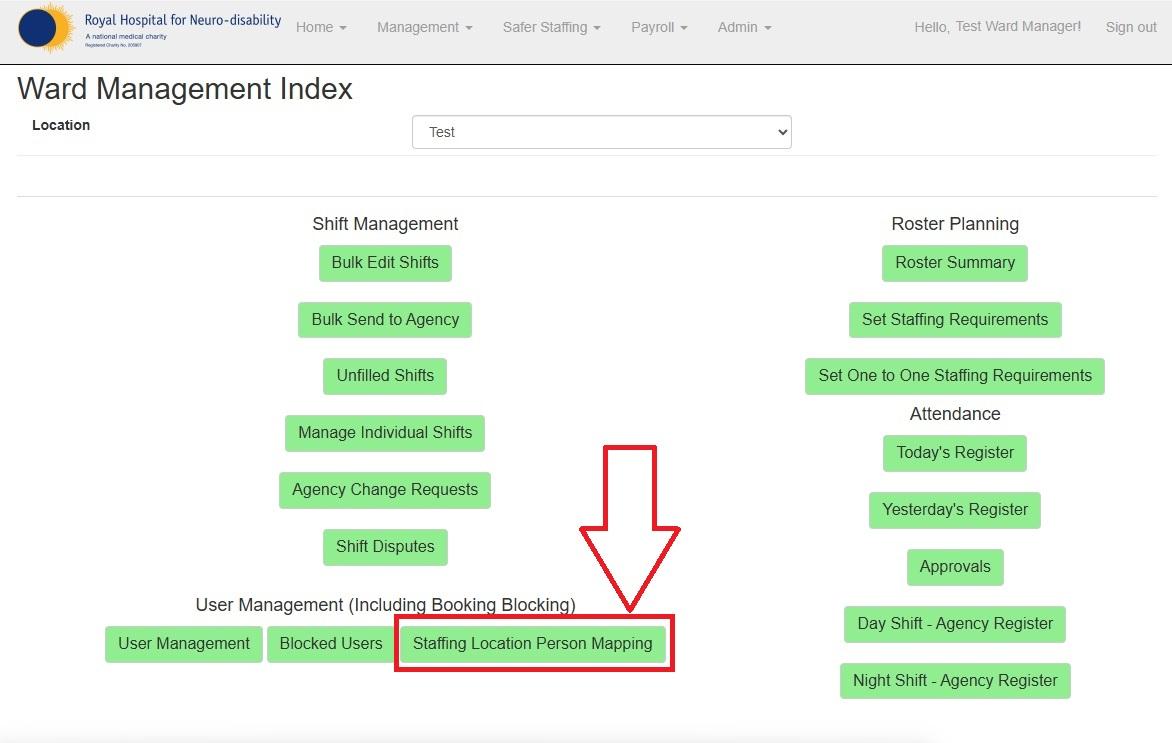Image resolution: width=1172 pixels, height=743 pixels.
Task: Open Bulk Send to Agency
Action: (x=385, y=320)
